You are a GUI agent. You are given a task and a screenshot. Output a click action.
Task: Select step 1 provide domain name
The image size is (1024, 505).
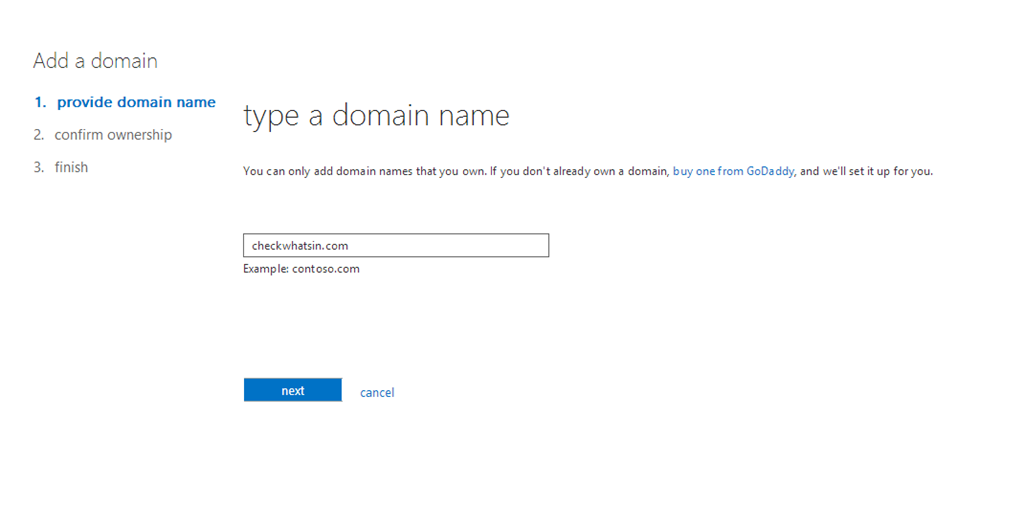(x=125, y=102)
